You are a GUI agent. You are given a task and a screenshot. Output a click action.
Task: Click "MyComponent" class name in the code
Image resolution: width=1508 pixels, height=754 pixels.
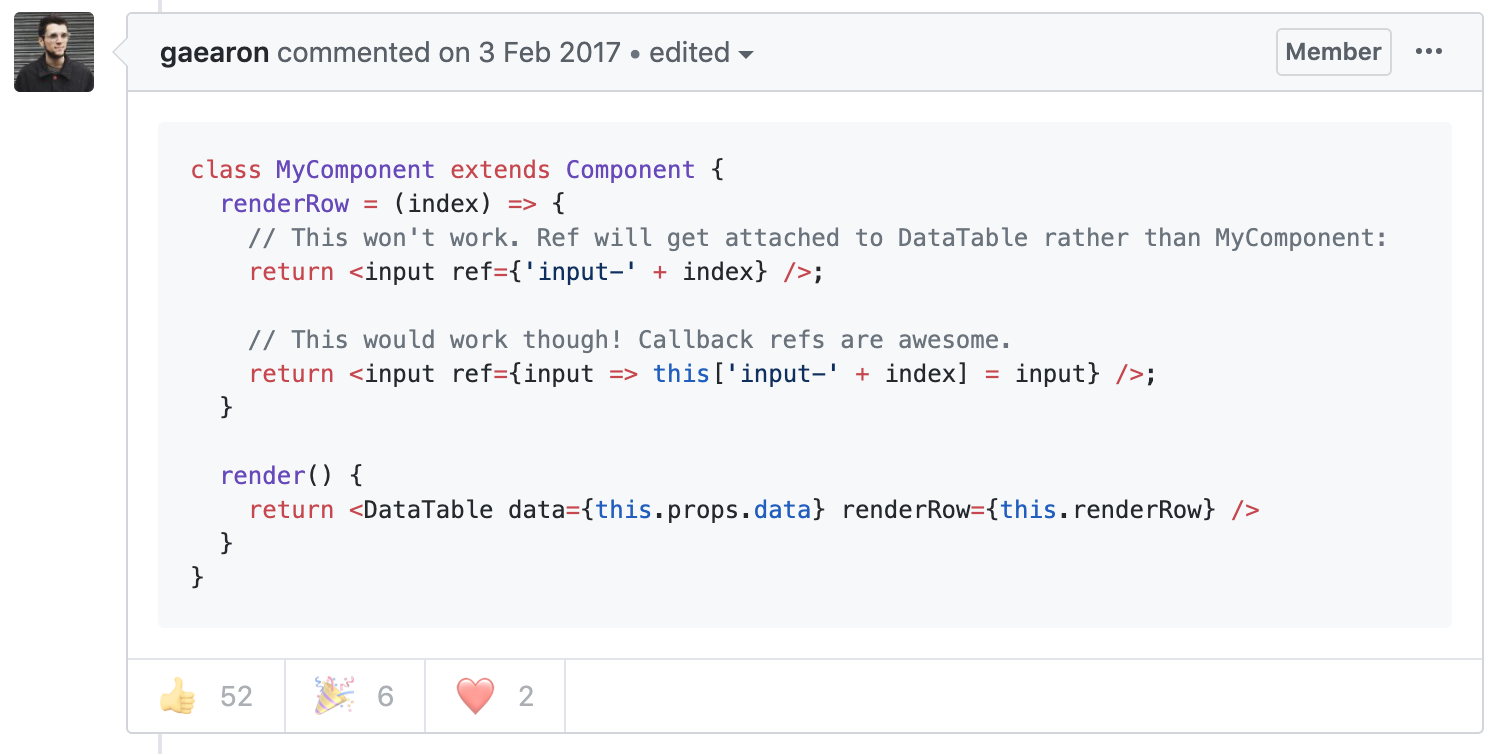pos(355,170)
